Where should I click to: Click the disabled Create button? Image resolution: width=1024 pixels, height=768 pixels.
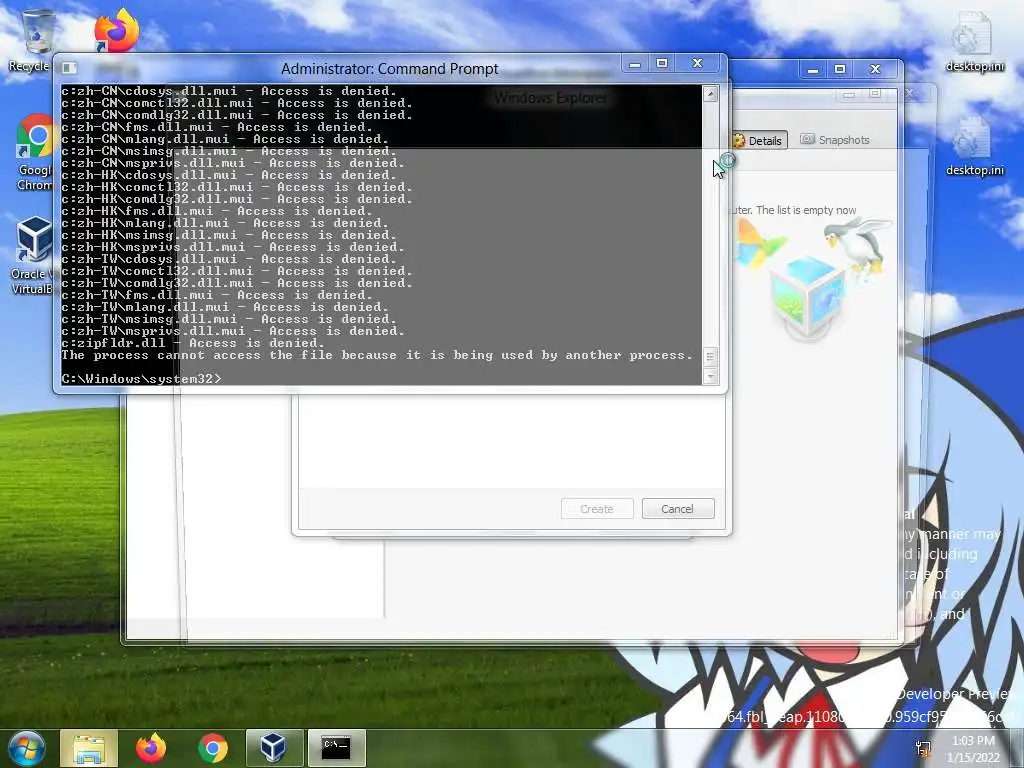point(597,509)
